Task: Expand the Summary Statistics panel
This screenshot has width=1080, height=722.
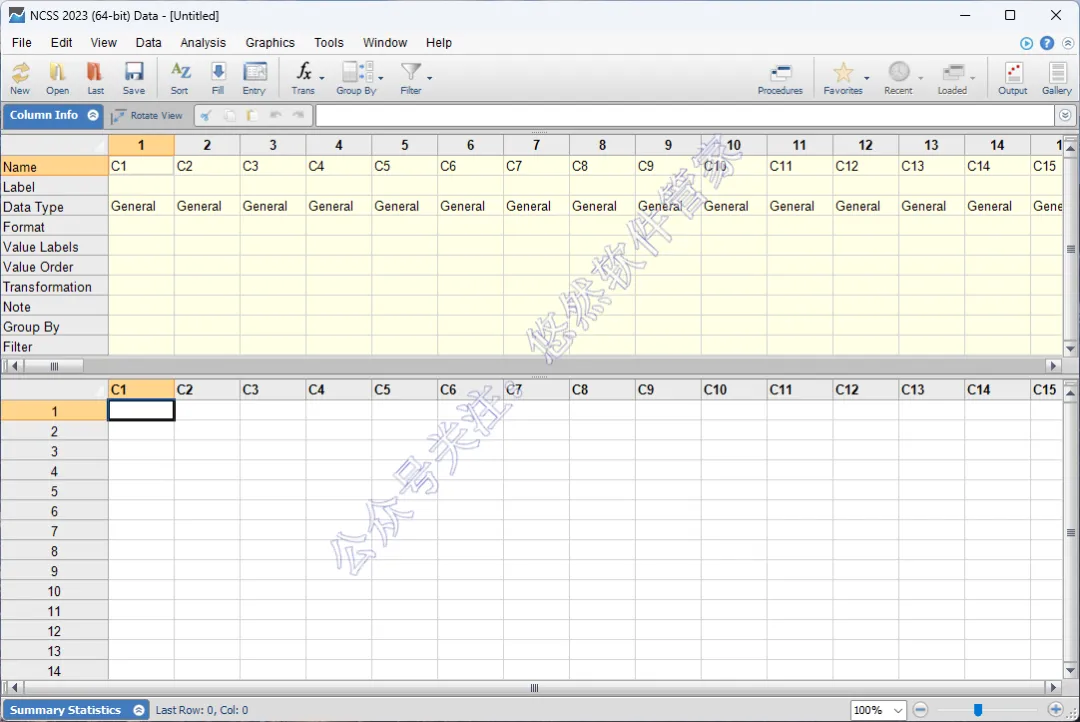Action: click(x=138, y=710)
